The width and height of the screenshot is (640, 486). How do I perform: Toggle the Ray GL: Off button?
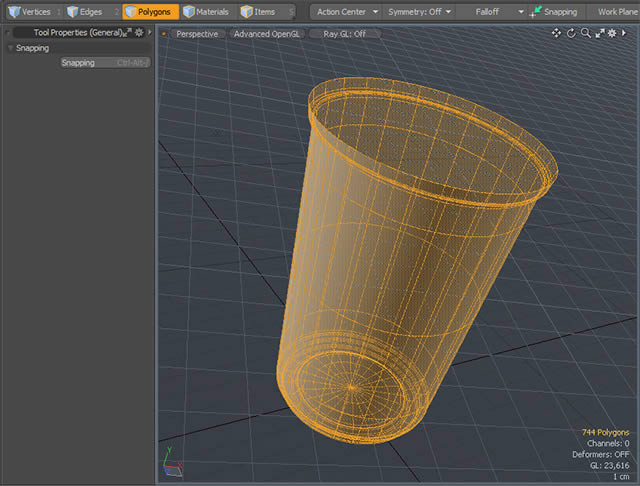[x=344, y=34]
